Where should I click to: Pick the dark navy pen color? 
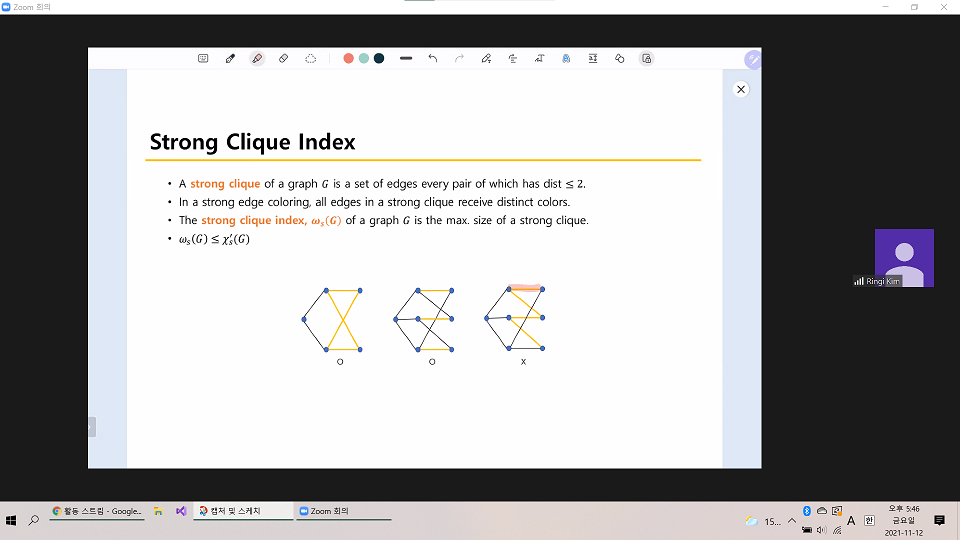[x=379, y=59]
